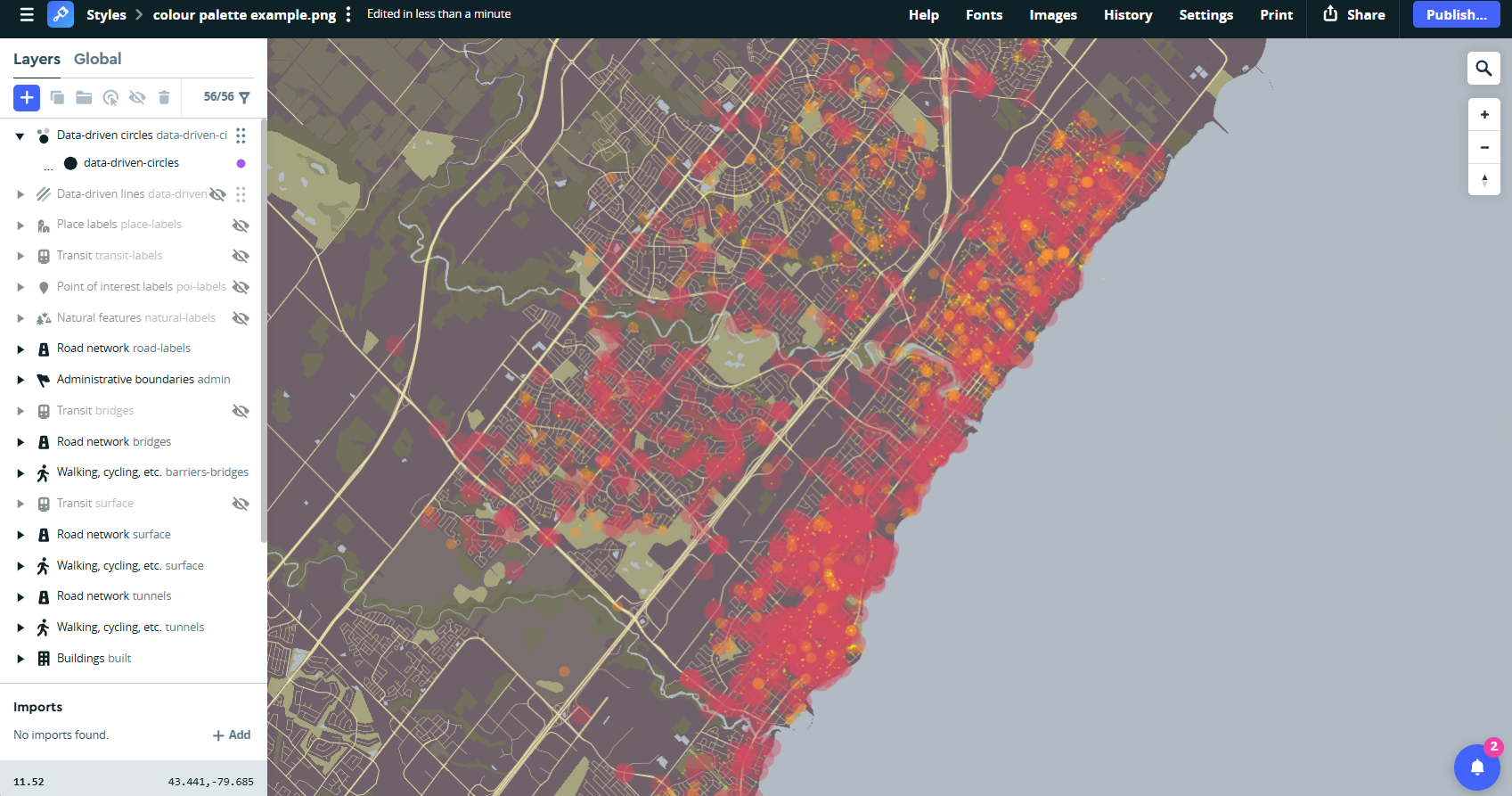Switch to the Global tab
The image size is (1512, 796).
point(97,59)
